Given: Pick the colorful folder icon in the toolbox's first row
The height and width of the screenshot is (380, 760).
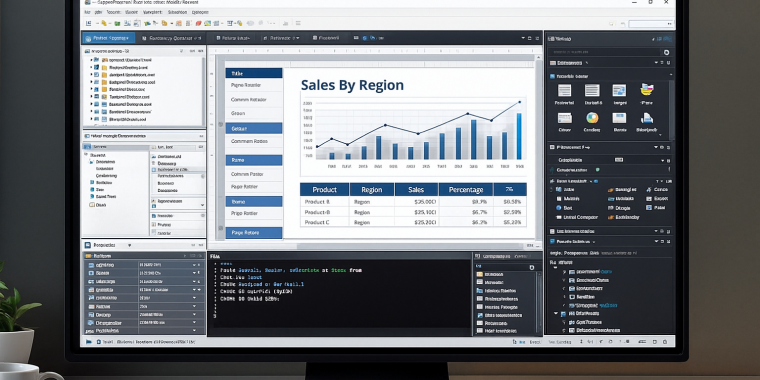Looking at the screenshot, I should (x=647, y=89).
